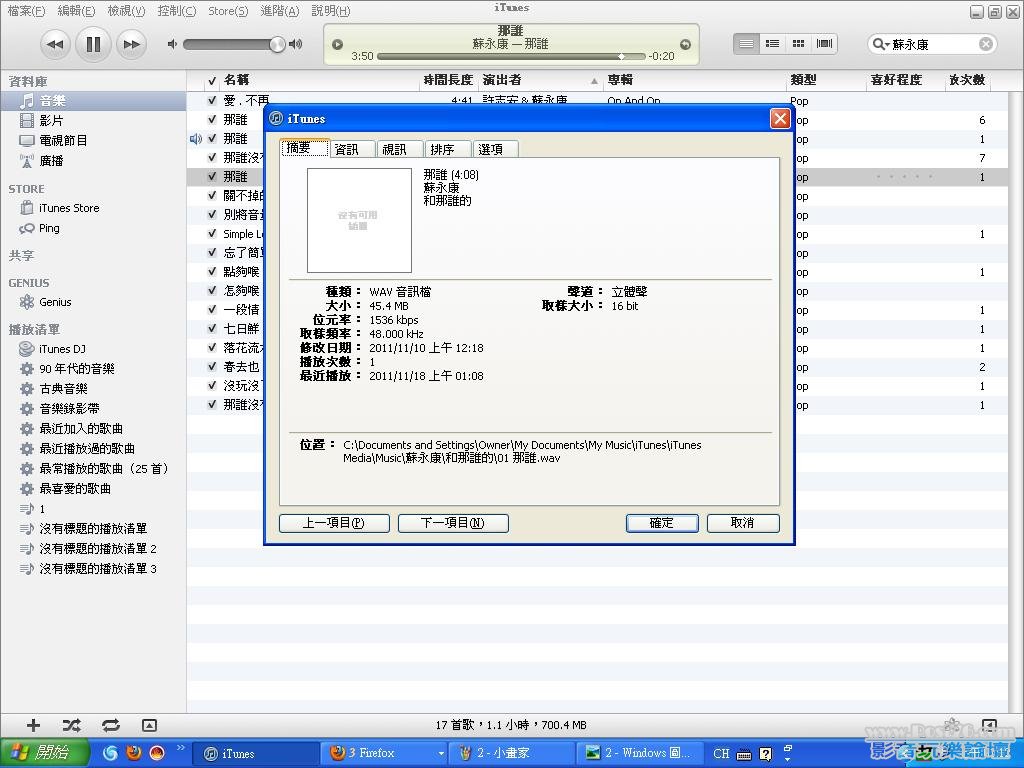Uncheck the 春去也 song row checkbox
Viewport: 1024px width, 768px height.
(212, 366)
